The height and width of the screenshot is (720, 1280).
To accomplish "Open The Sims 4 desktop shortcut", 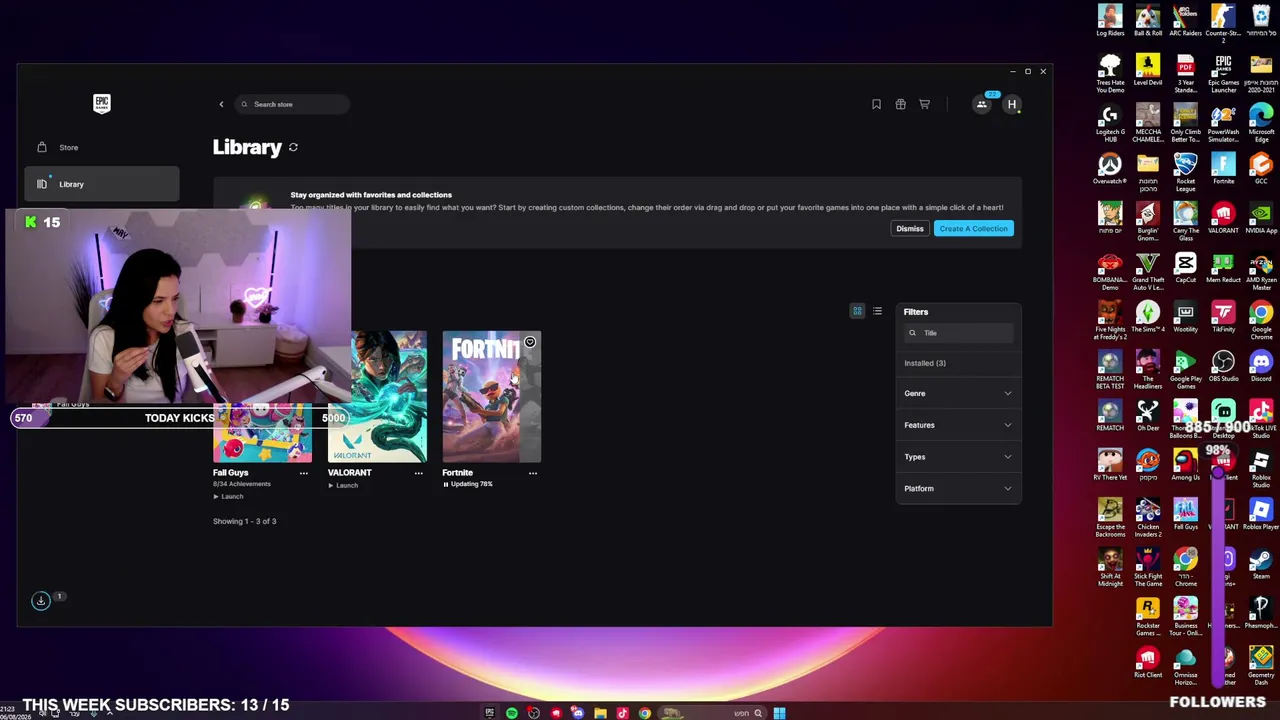I will click(1148, 316).
